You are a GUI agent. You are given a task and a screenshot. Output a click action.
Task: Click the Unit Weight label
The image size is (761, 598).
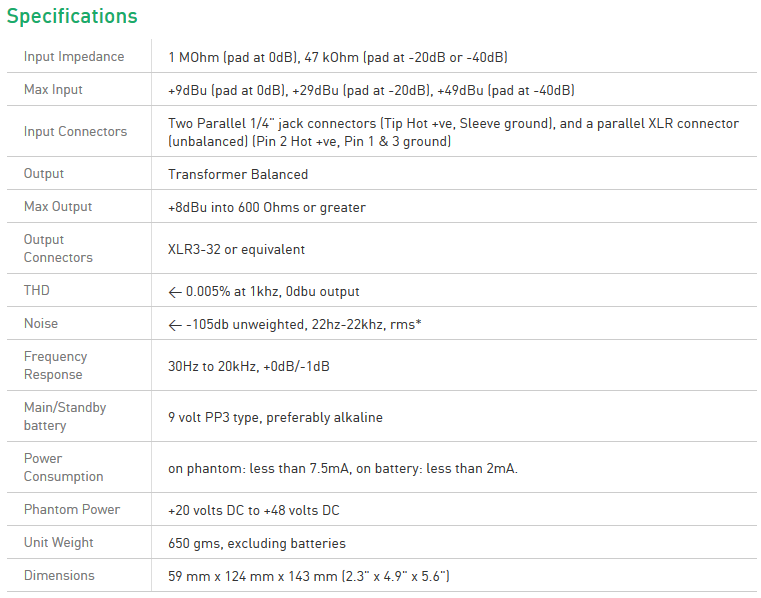(x=58, y=543)
